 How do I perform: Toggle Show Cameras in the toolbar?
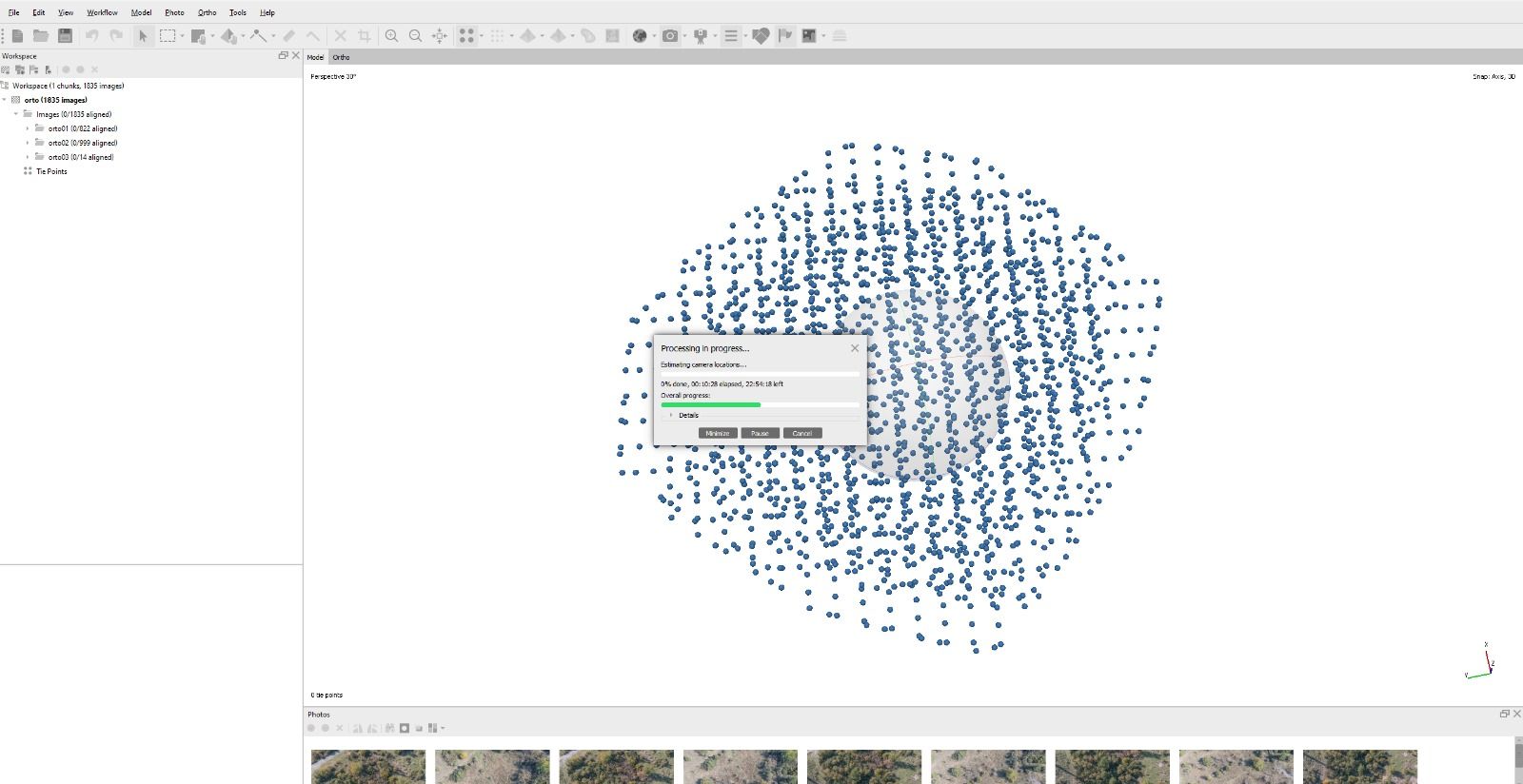click(x=670, y=36)
